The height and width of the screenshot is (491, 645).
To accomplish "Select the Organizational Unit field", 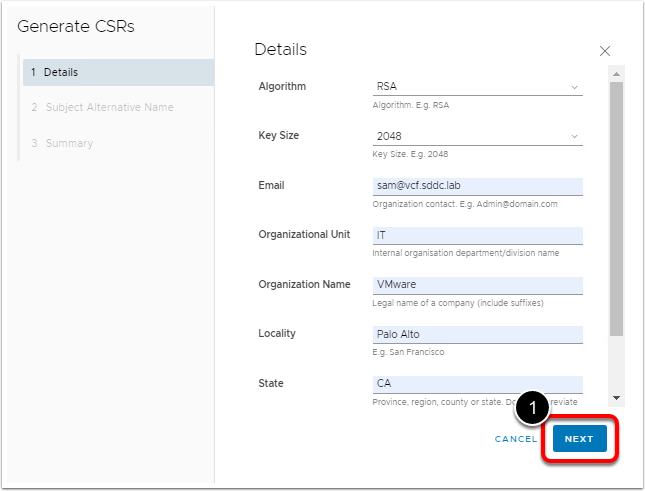I will click(476, 235).
